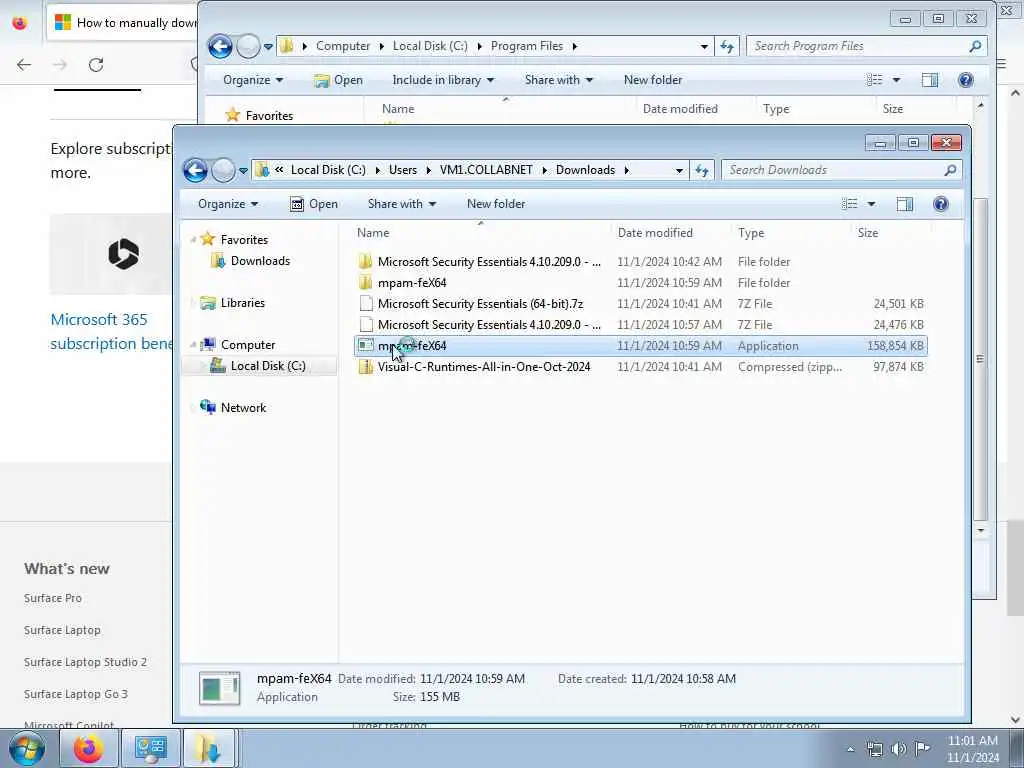The width and height of the screenshot is (1024, 768).
Task: Select Libraries in navigation pane
Action: pyautogui.click(x=242, y=303)
